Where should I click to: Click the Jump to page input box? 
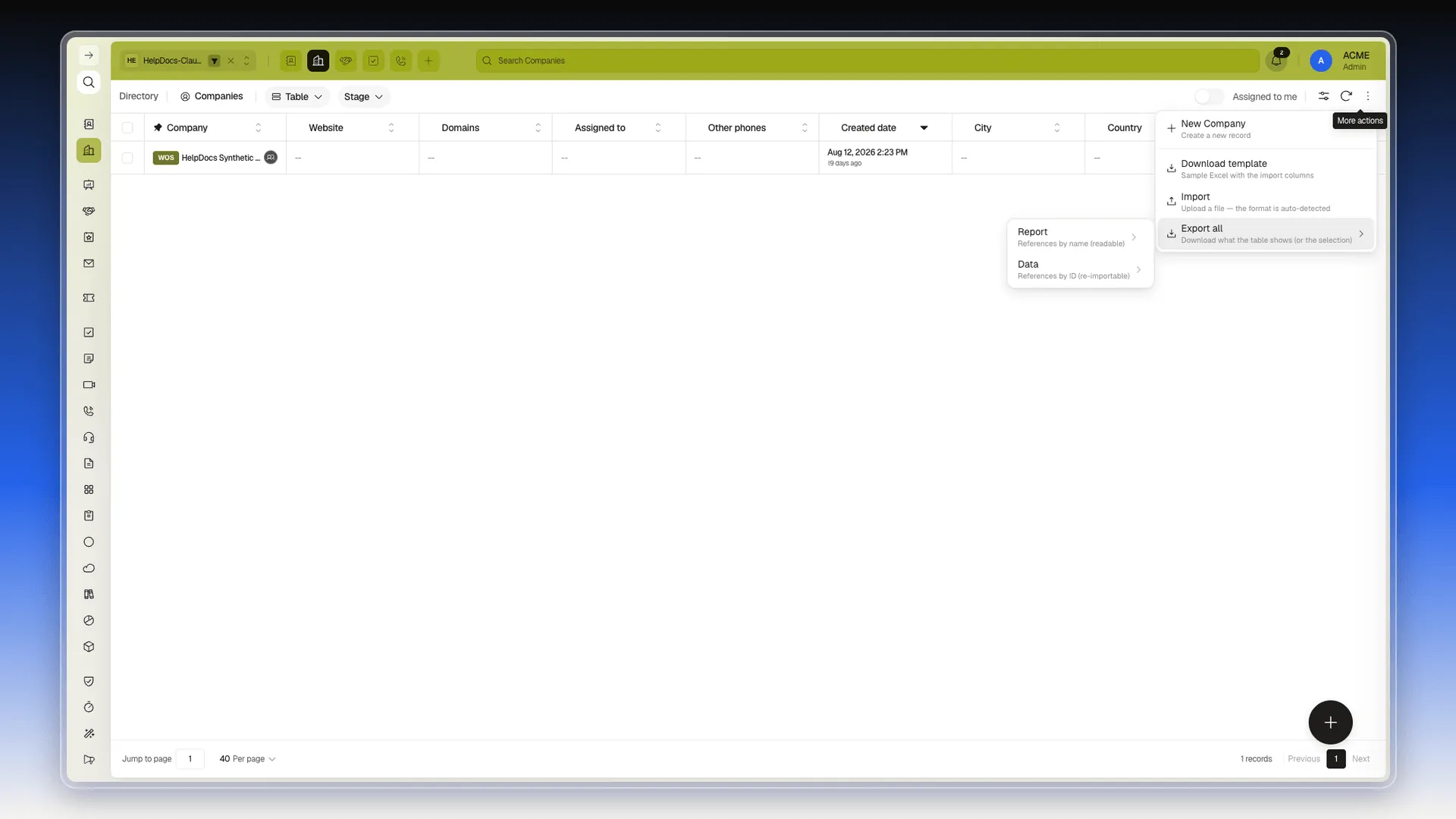[x=190, y=758]
